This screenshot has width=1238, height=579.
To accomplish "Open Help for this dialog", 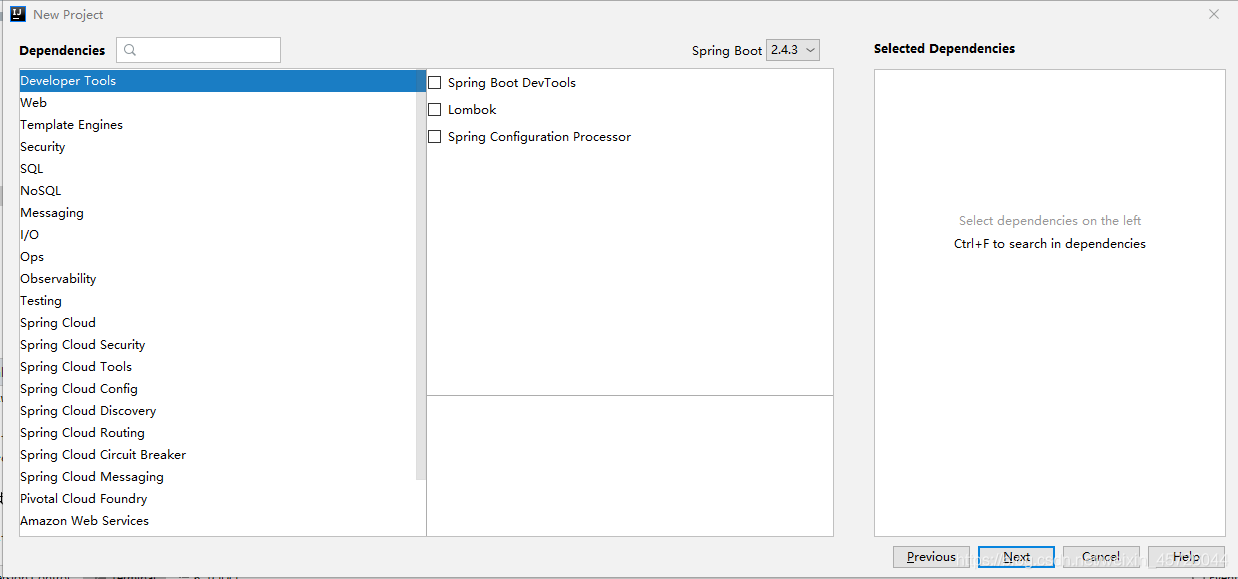I will coord(1186,557).
